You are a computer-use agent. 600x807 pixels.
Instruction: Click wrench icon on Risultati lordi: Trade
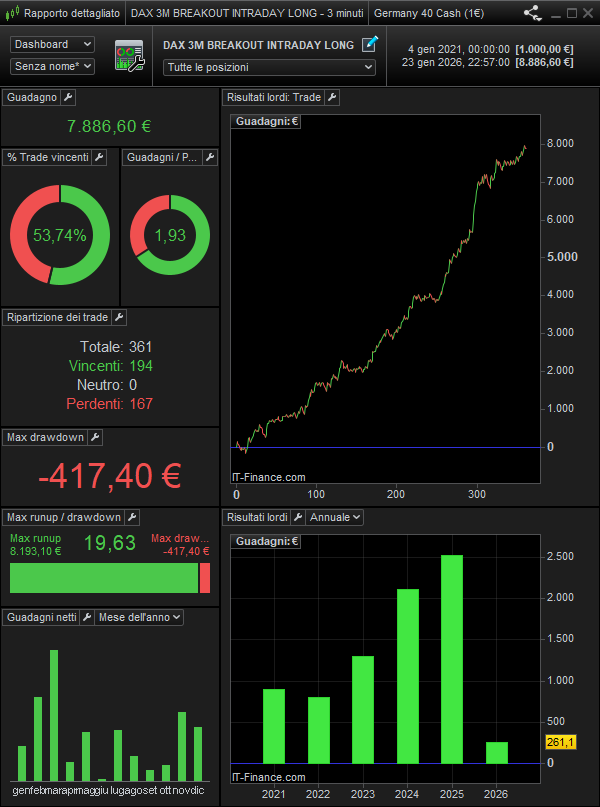[332, 97]
